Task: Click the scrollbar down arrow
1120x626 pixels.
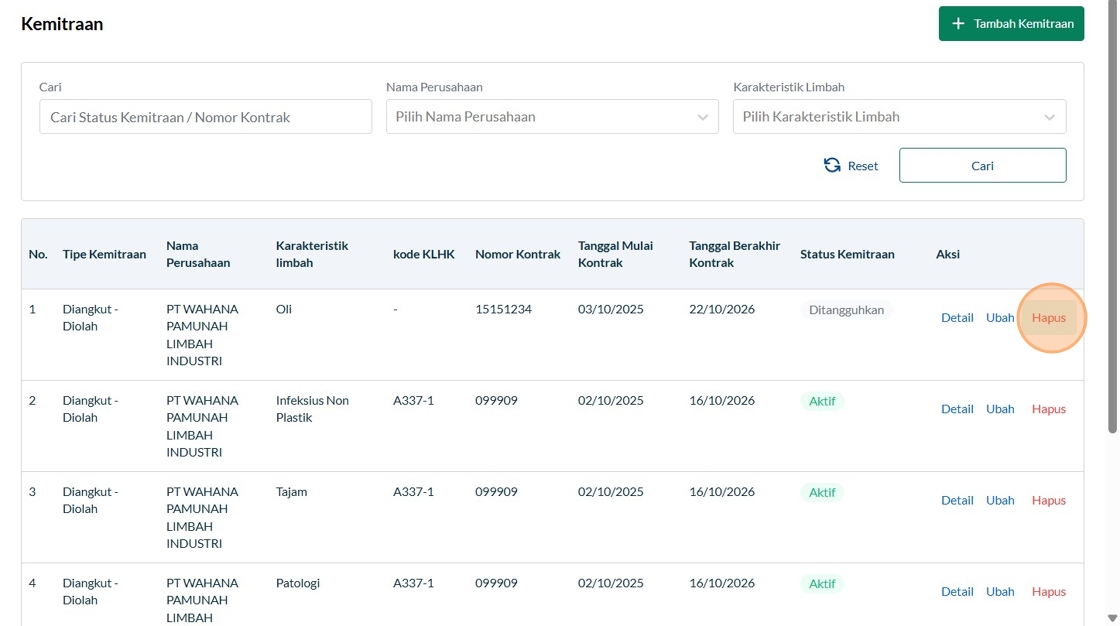Action: (1112, 618)
